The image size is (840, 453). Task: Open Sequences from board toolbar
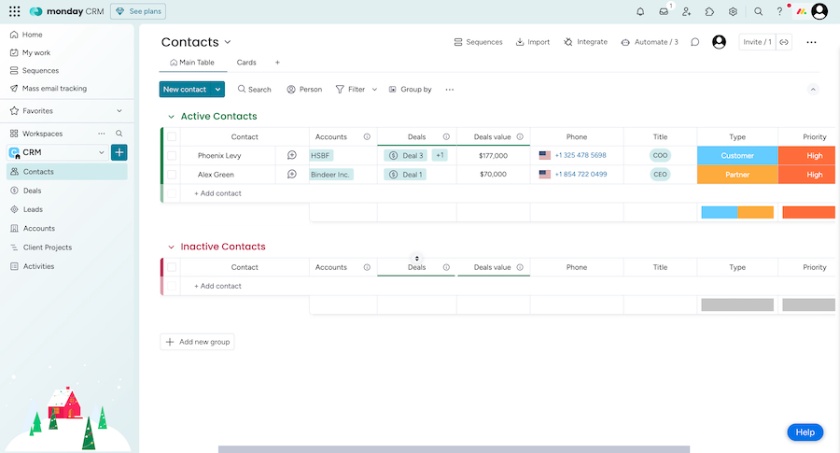[x=478, y=42]
